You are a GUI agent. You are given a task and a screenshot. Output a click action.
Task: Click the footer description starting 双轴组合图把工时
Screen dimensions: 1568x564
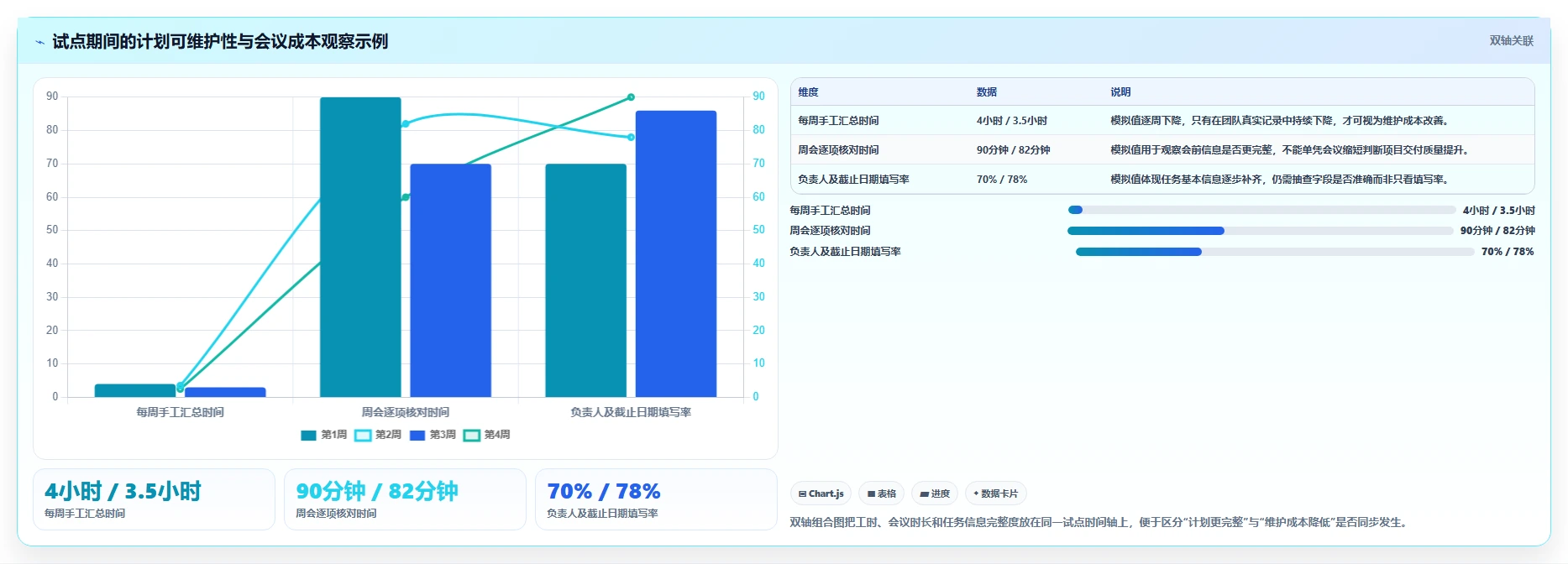coord(1100,522)
